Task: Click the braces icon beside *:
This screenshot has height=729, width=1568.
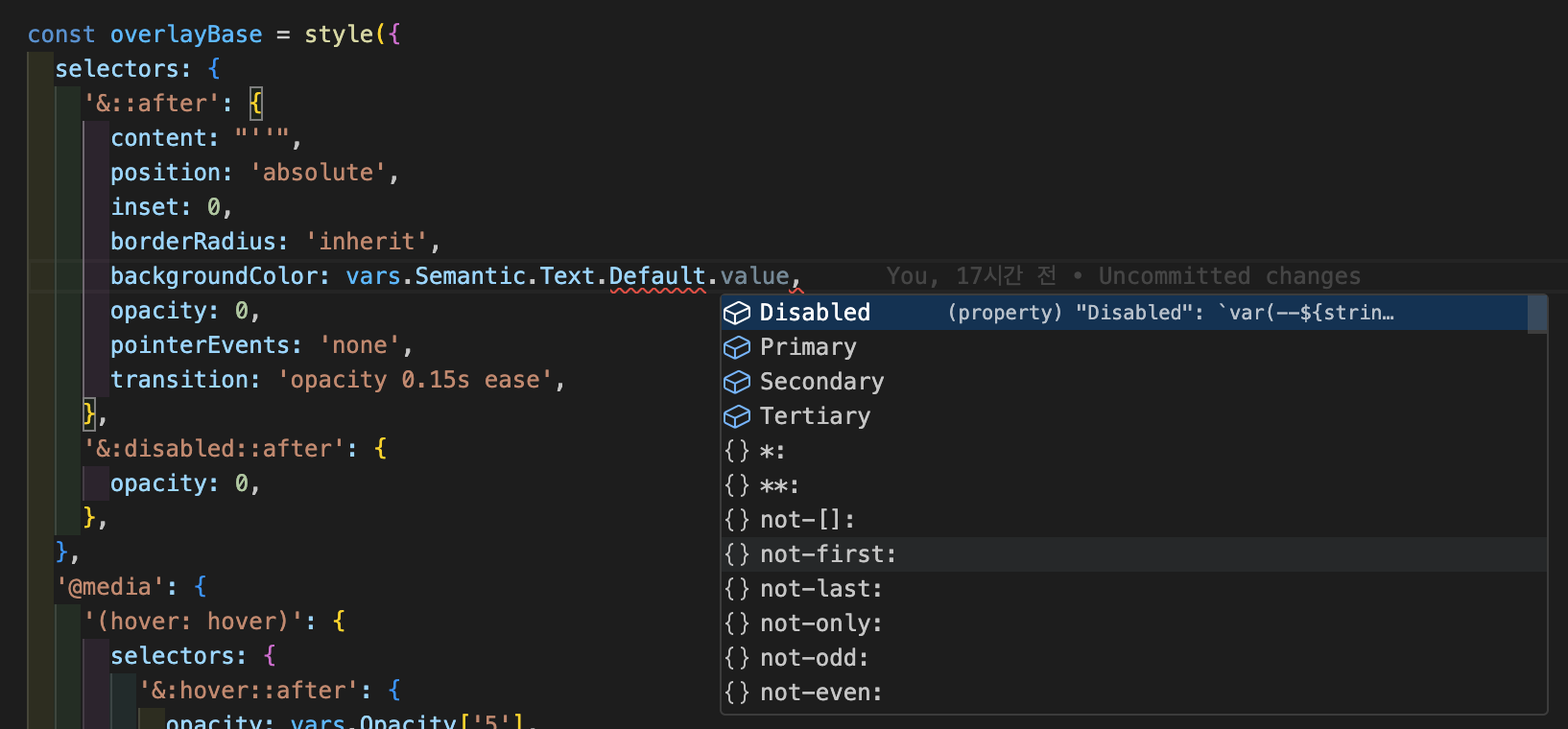Action: point(737,451)
